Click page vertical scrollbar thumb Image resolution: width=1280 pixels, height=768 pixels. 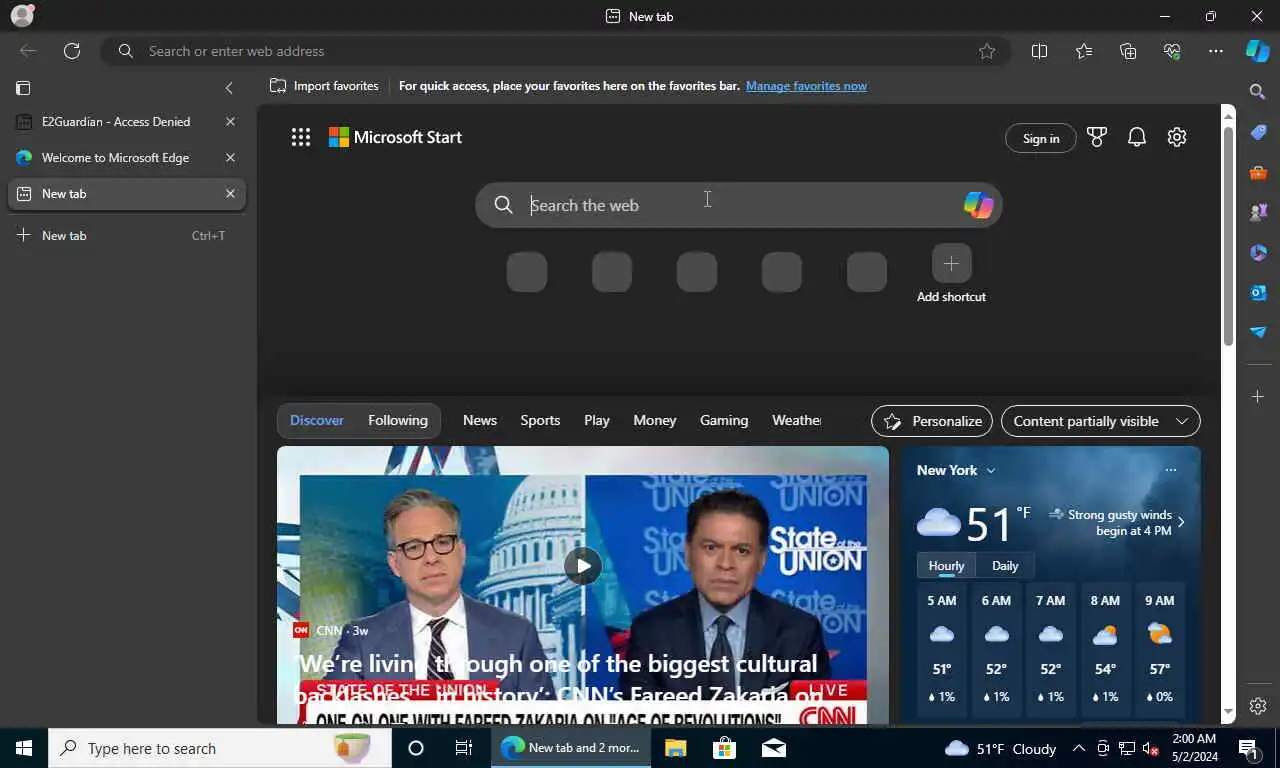click(1229, 236)
